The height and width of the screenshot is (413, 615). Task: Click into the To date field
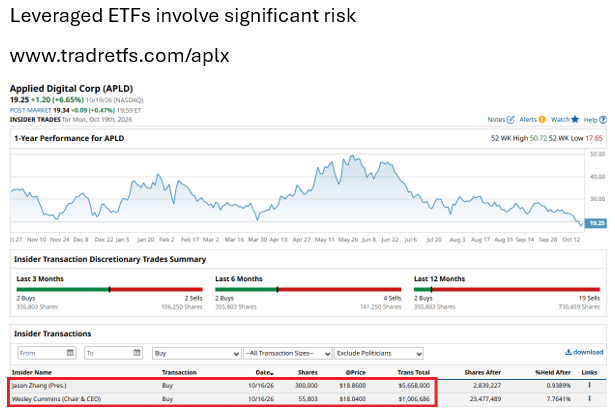pyautogui.click(x=113, y=353)
